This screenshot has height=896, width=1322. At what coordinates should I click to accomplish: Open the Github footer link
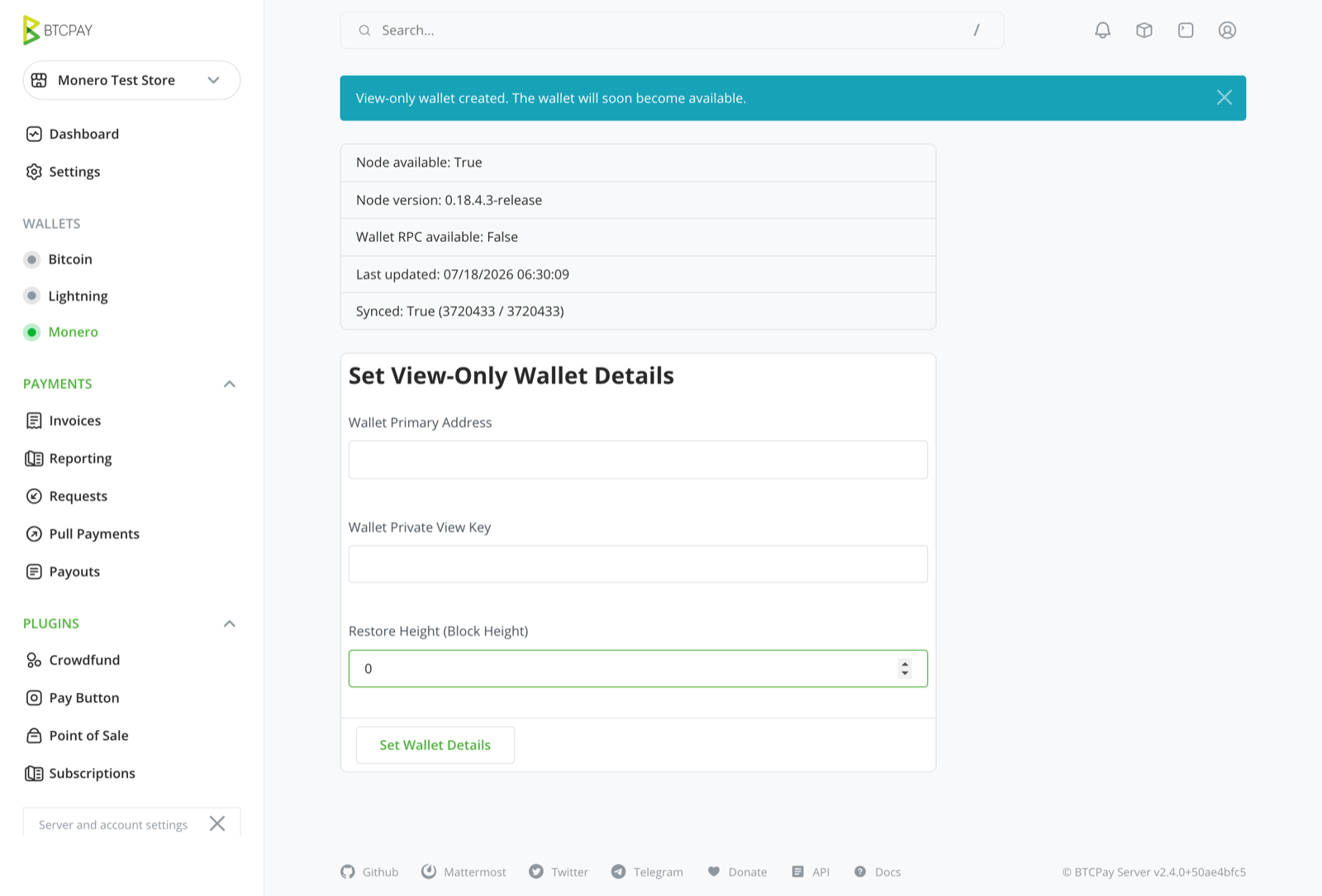point(369,872)
